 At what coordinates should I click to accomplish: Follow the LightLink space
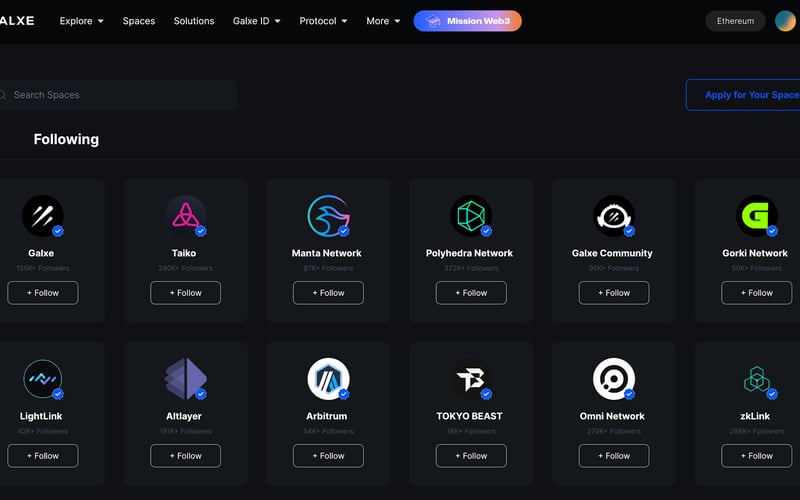pyautogui.click(x=43, y=456)
